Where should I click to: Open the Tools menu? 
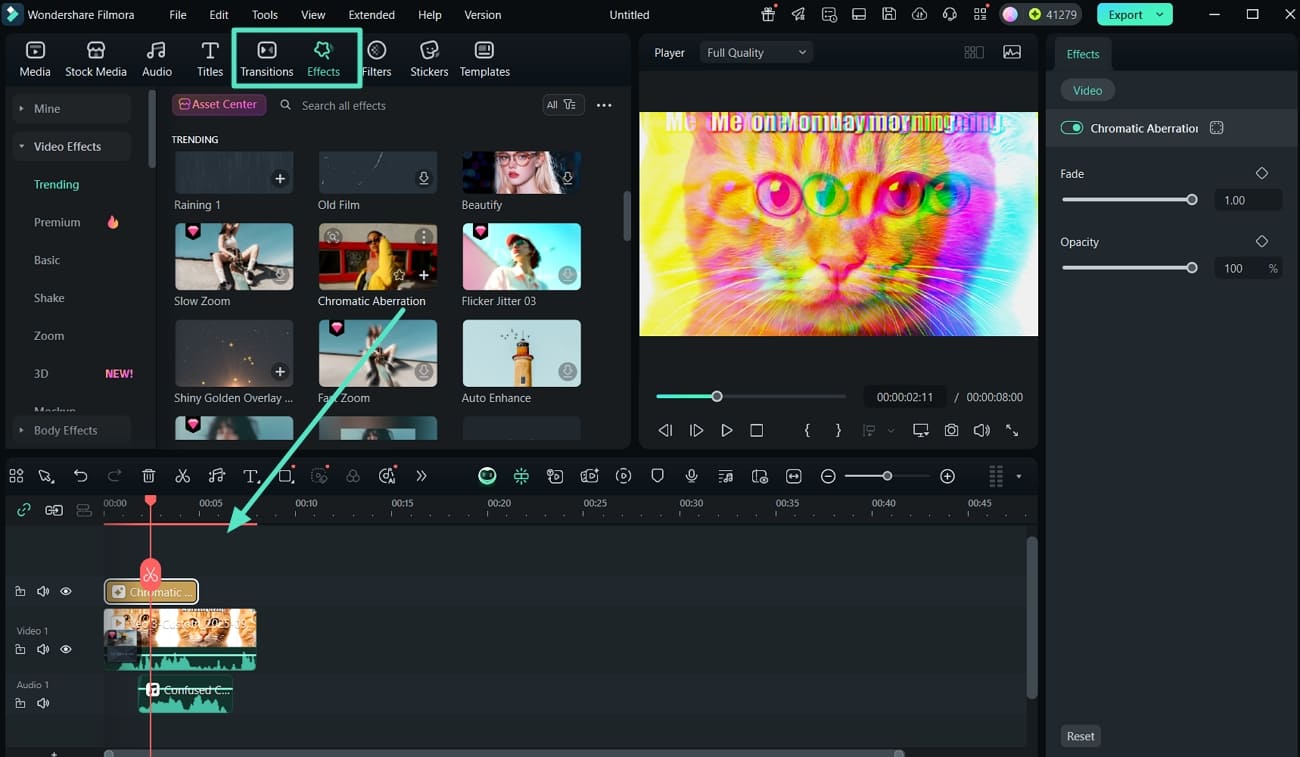tap(265, 15)
